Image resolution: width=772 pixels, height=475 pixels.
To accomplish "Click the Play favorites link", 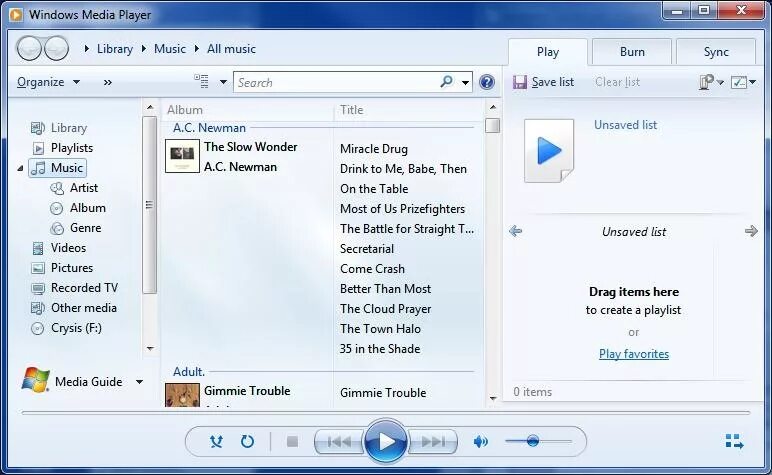I will click(634, 354).
